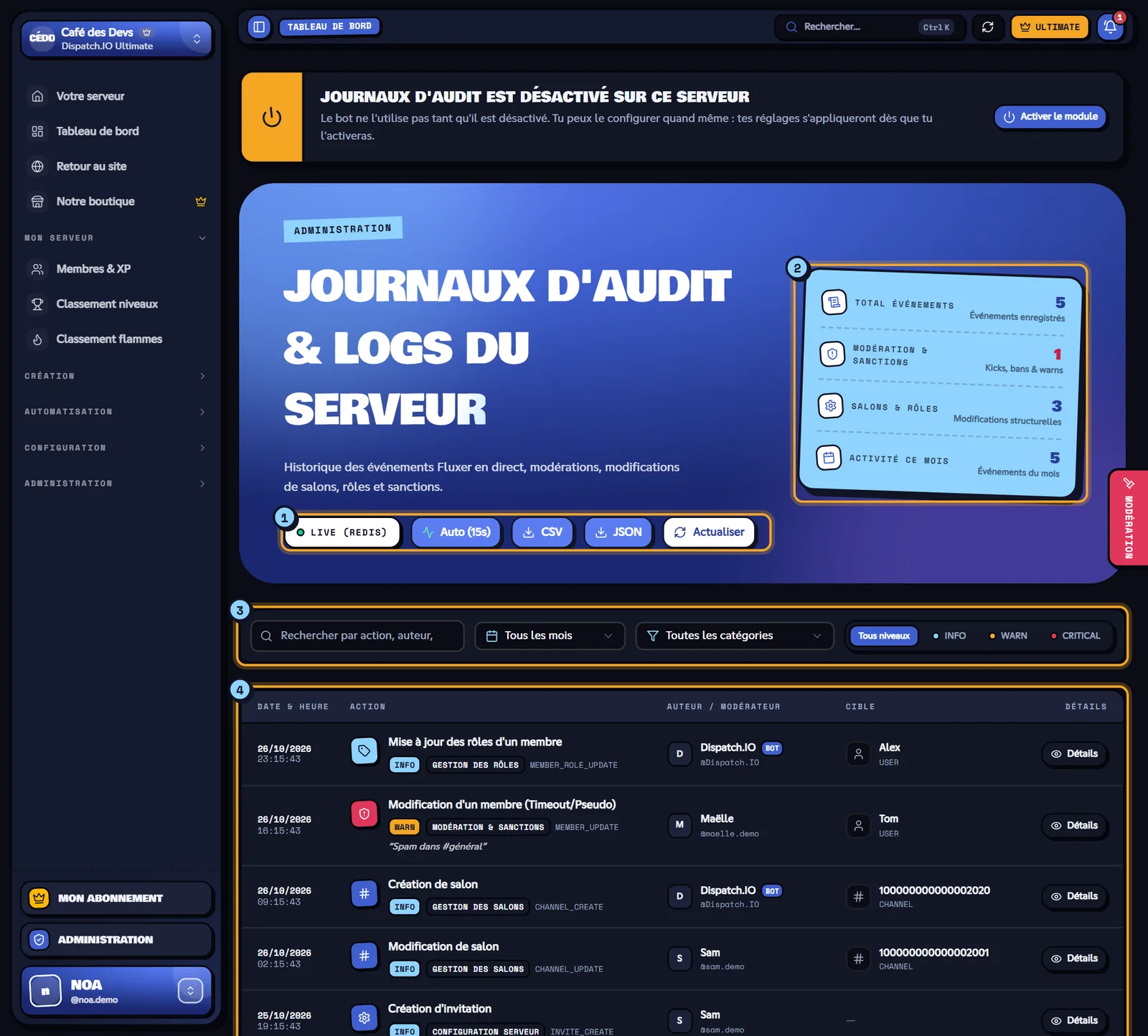Viewport: 1148px width, 1036px height.
Task: Go to Tableau de bord in sidebar
Action: [117, 131]
